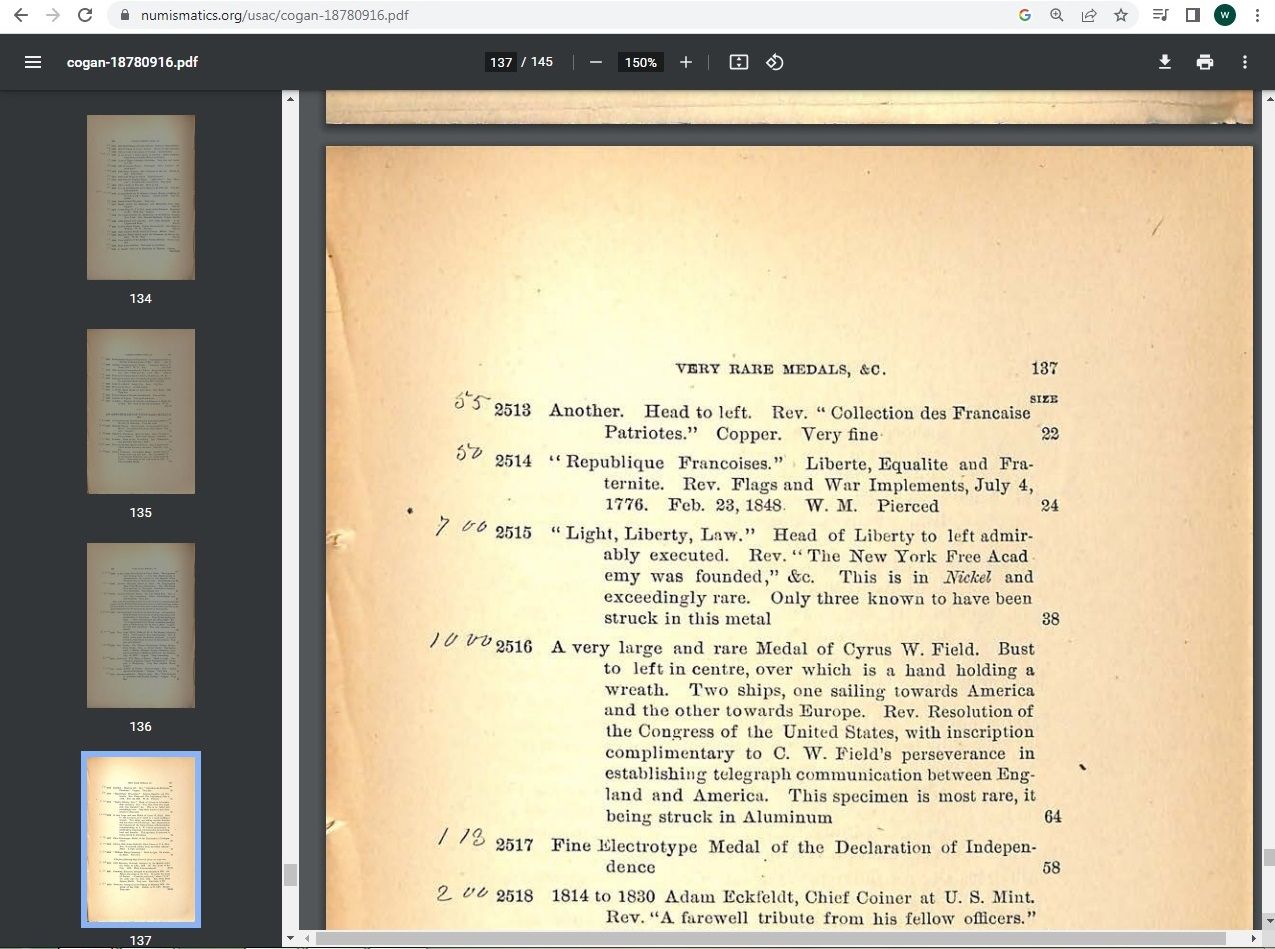Open media controls icon

tap(1160, 15)
